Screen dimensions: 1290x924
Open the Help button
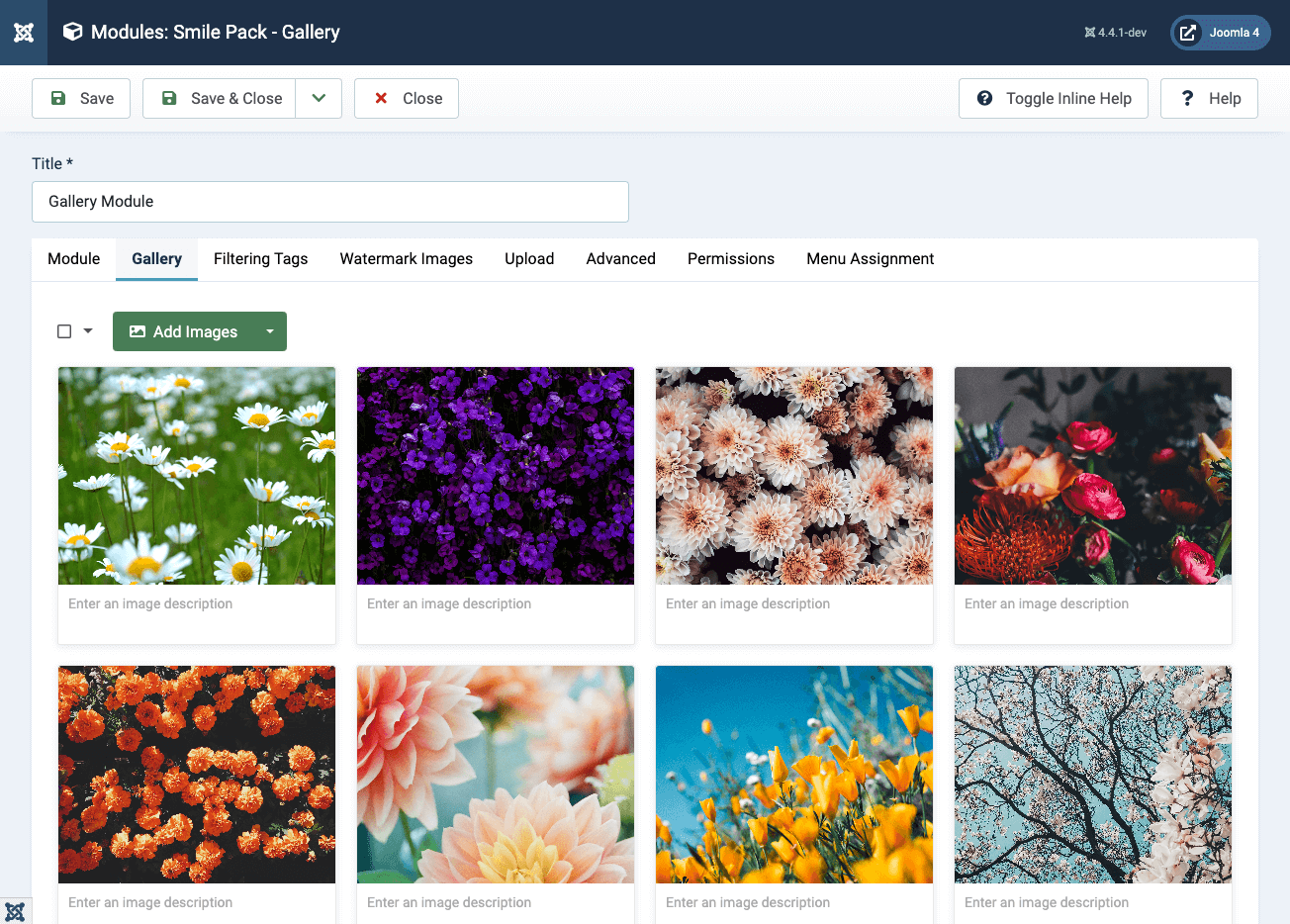click(x=1209, y=98)
